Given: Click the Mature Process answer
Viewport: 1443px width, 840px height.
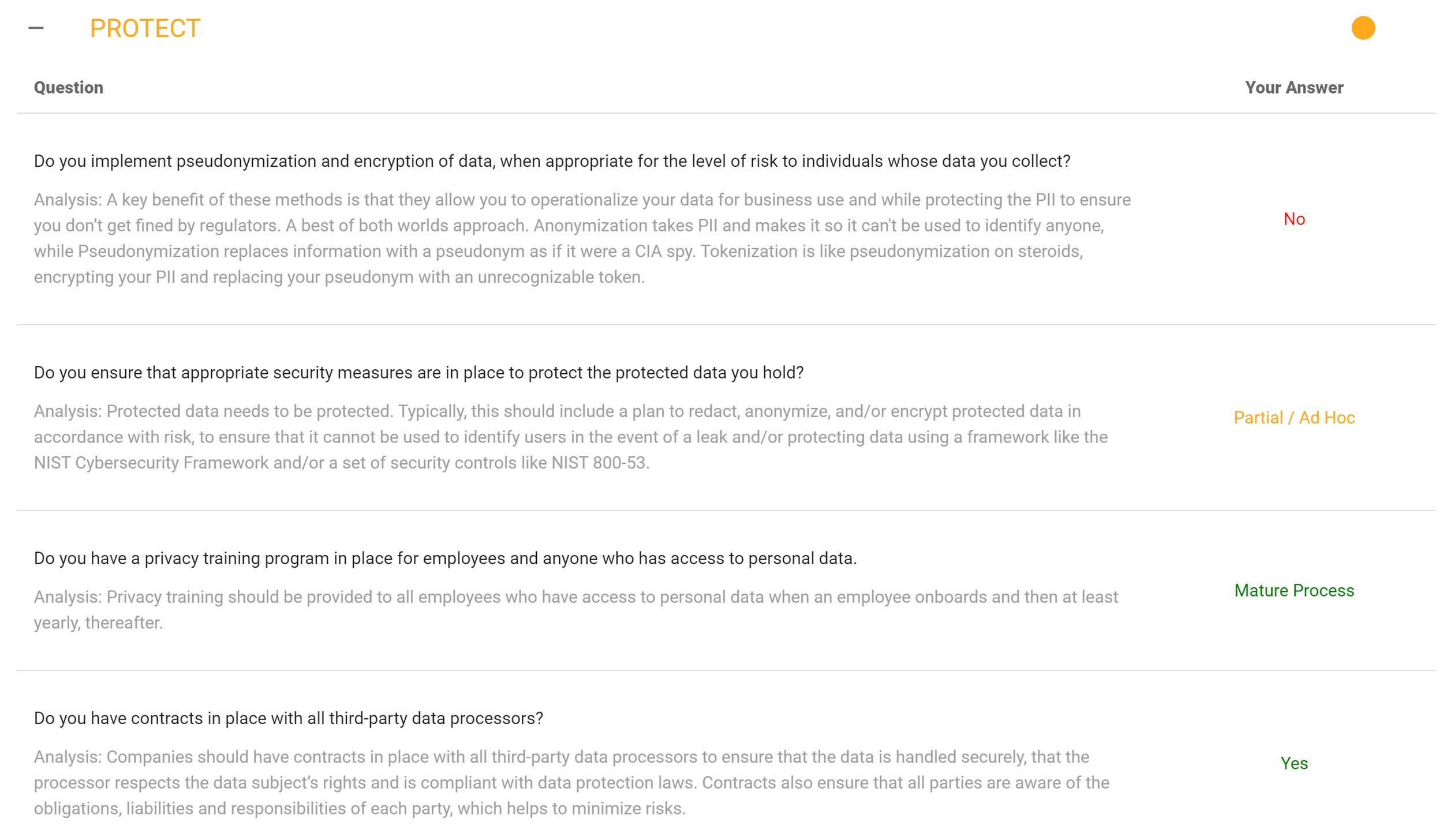Looking at the screenshot, I should pyautogui.click(x=1294, y=591).
